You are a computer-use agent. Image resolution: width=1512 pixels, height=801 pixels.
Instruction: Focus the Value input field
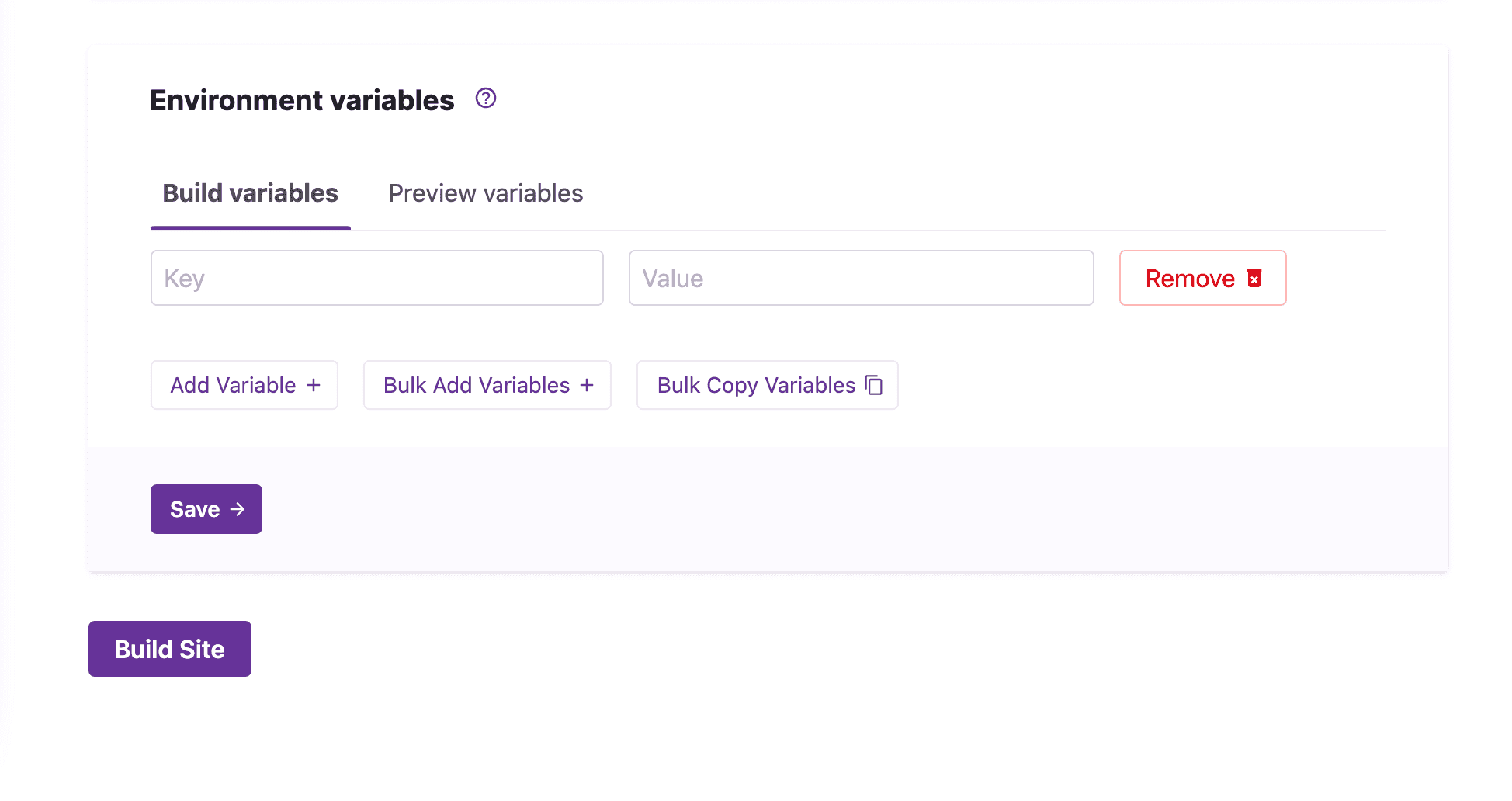(861, 278)
